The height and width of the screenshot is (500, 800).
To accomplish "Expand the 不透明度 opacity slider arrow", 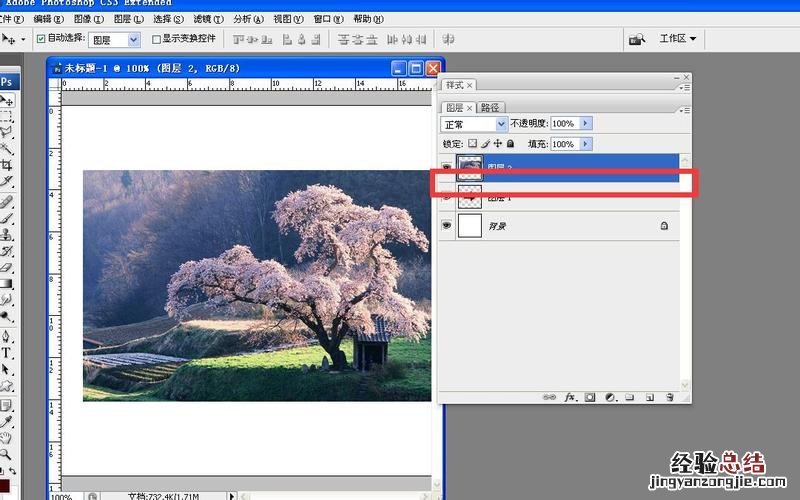I will (x=586, y=124).
